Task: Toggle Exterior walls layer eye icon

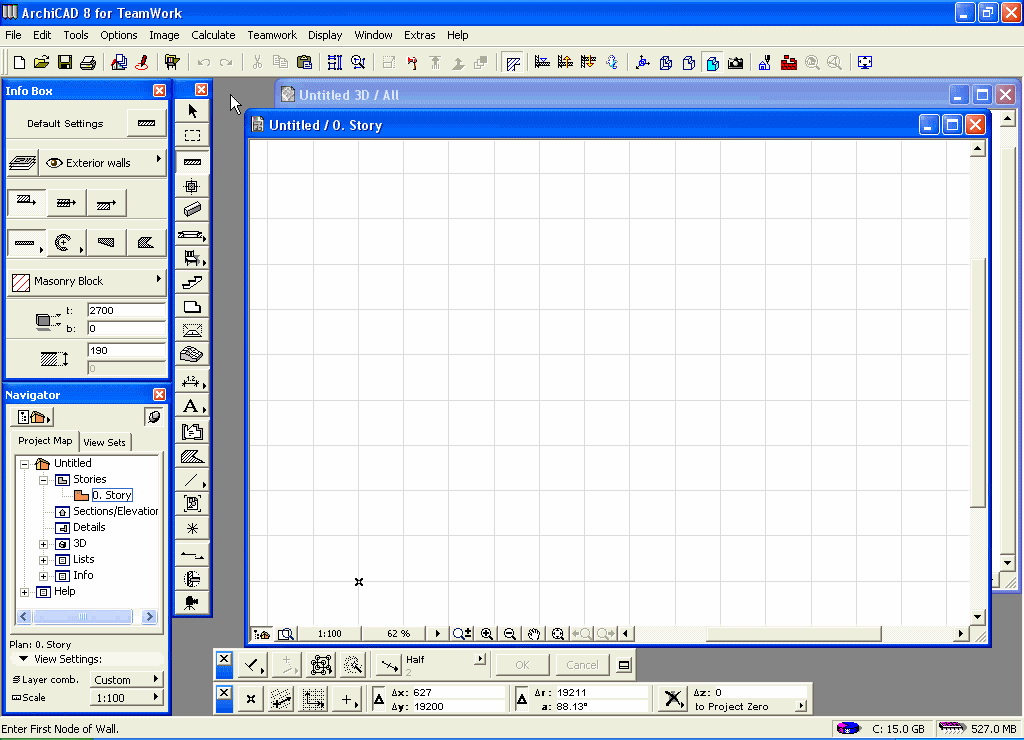Action: click(55, 162)
